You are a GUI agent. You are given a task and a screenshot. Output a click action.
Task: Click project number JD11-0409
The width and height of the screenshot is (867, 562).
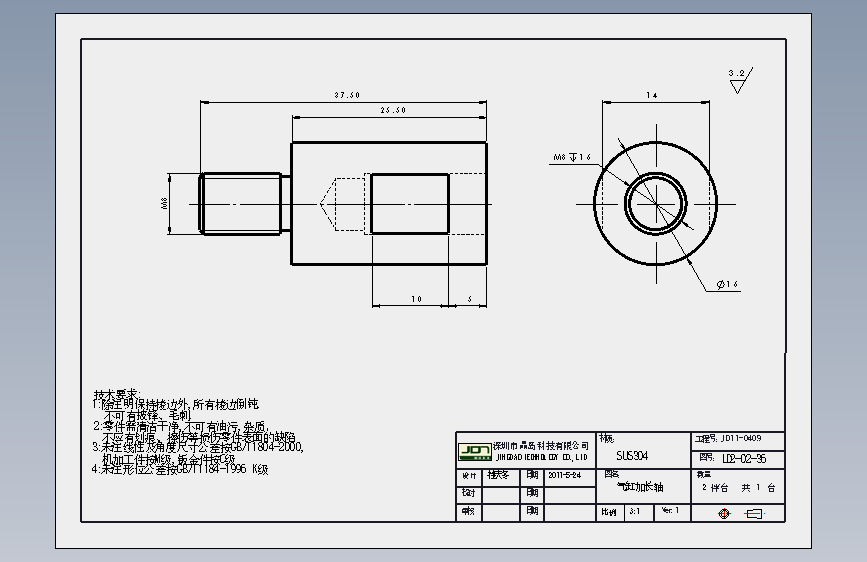741,438
